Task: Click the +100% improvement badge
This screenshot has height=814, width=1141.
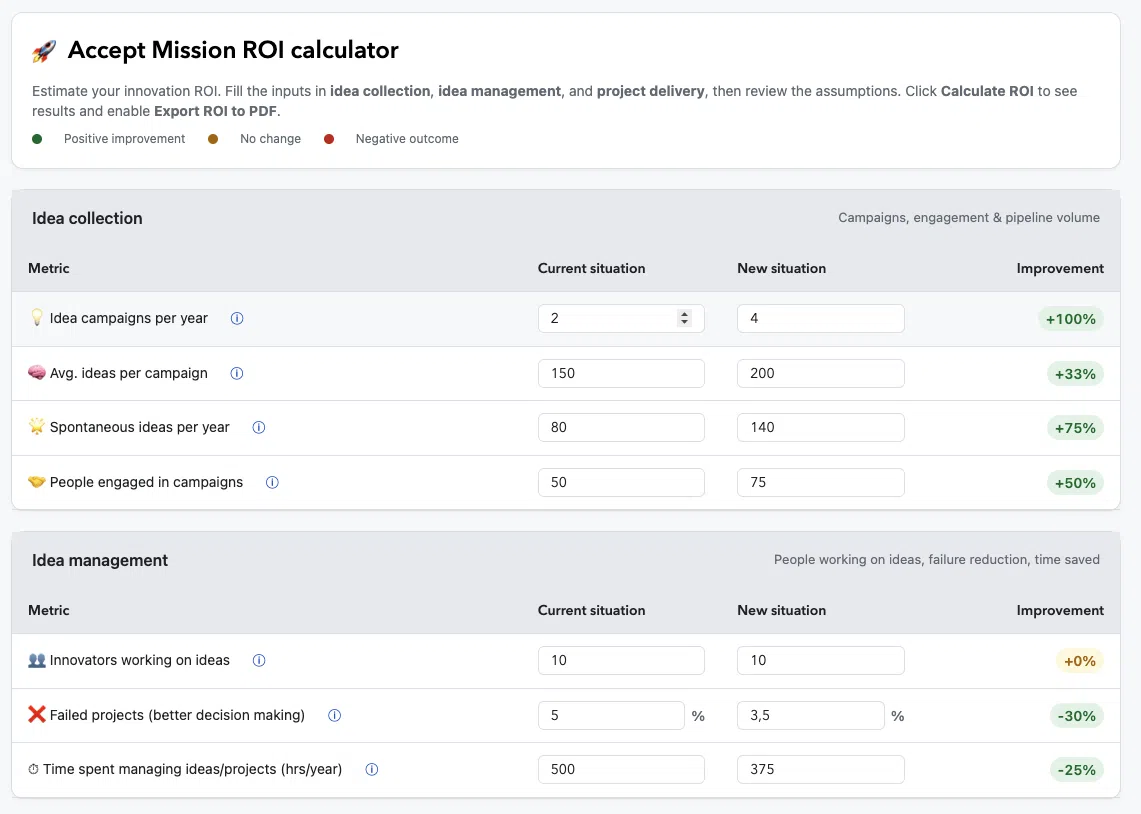Action: (1070, 319)
